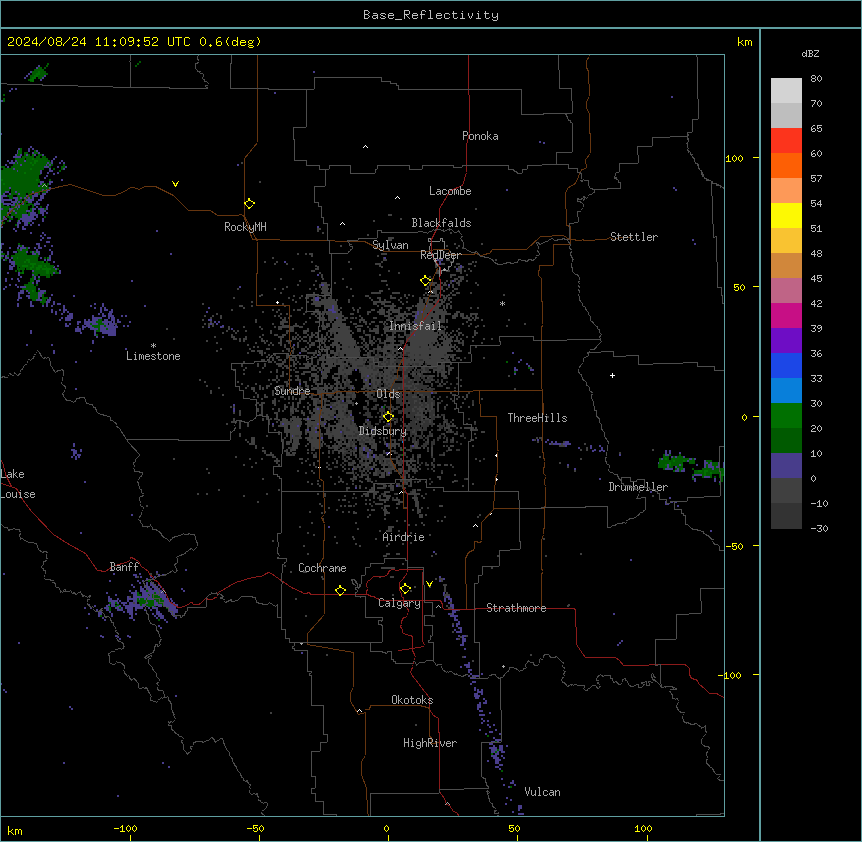Click the Strathmore label
Image resolution: width=862 pixels, height=842 pixels.
(x=516, y=608)
